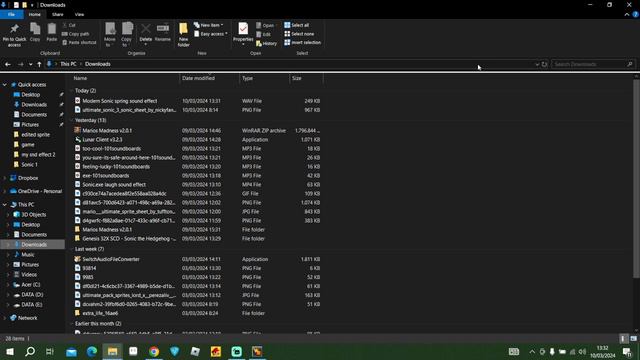Click This PC in address breadcrumb
Viewport: 640px width, 360px height.
click(68, 64)
